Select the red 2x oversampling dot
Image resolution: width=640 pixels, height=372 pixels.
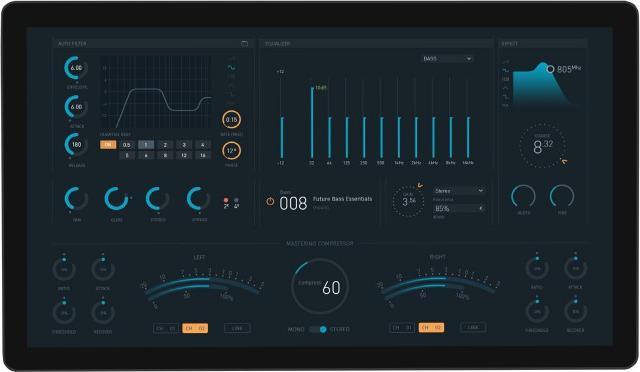226,200
